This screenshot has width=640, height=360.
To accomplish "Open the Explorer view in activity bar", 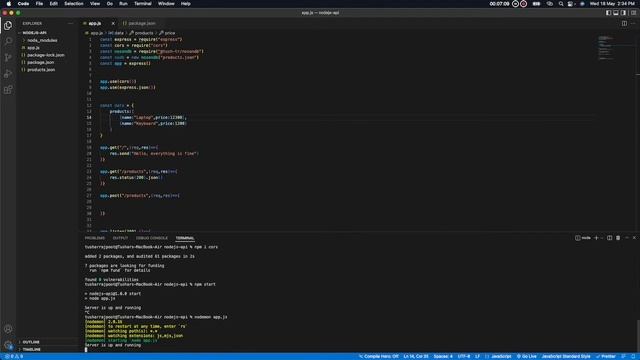I will click(x=8, y=25).
